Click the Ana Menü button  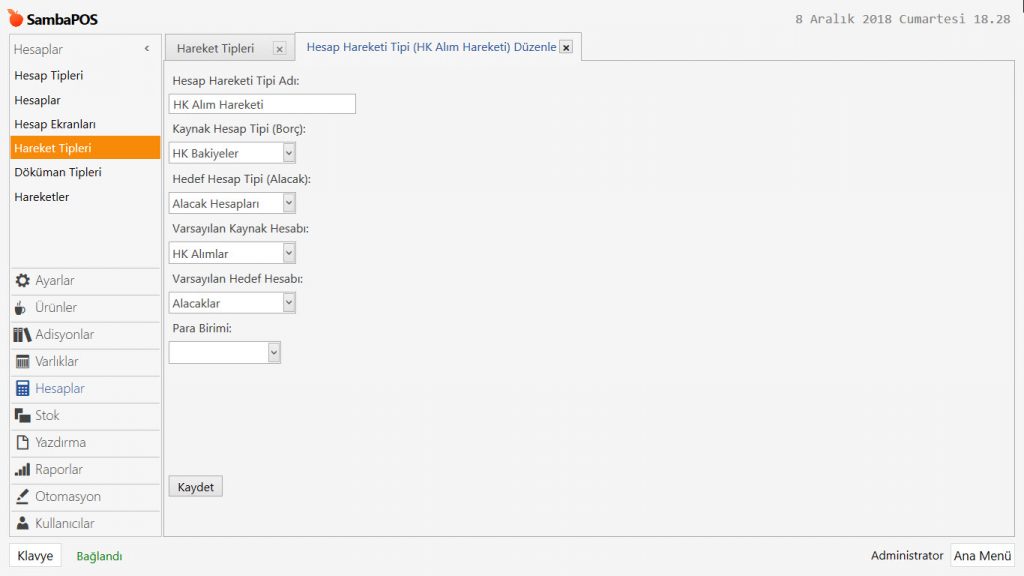tap(982, 556)
